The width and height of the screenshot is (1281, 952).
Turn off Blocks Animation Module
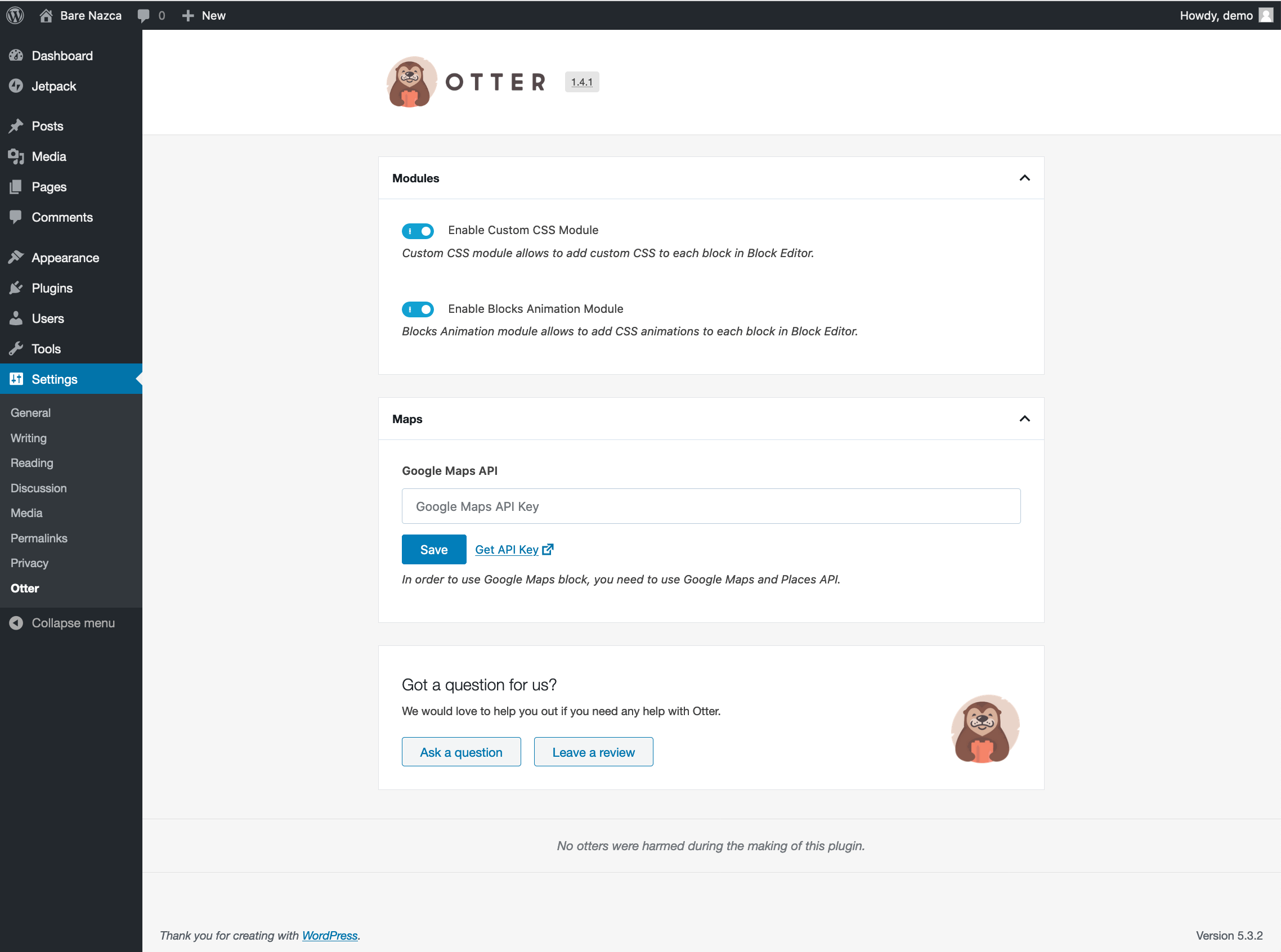(x=418, y=309)
